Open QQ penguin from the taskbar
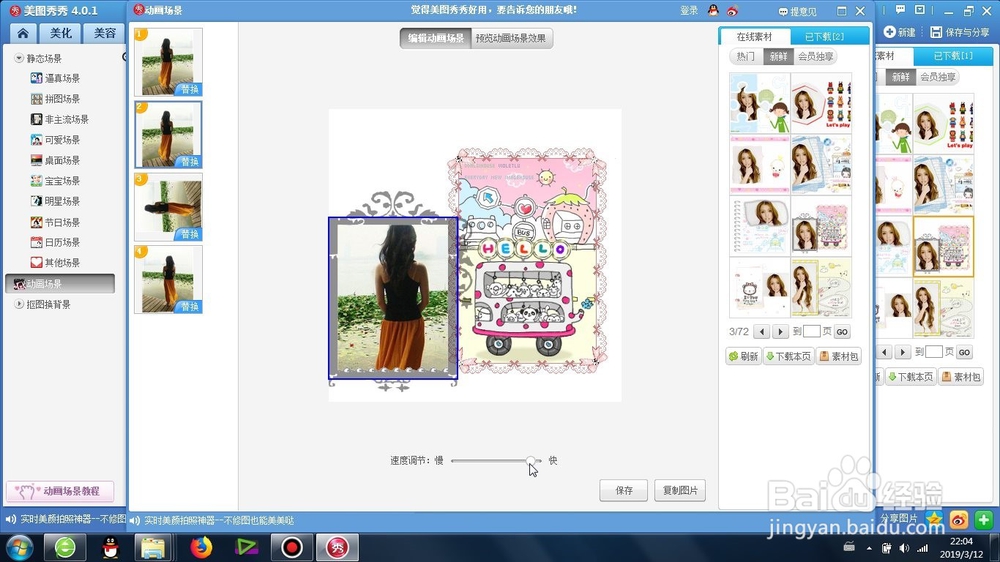Image resolution: width=1000 pixels, height=562 pixels. (110, 547)
